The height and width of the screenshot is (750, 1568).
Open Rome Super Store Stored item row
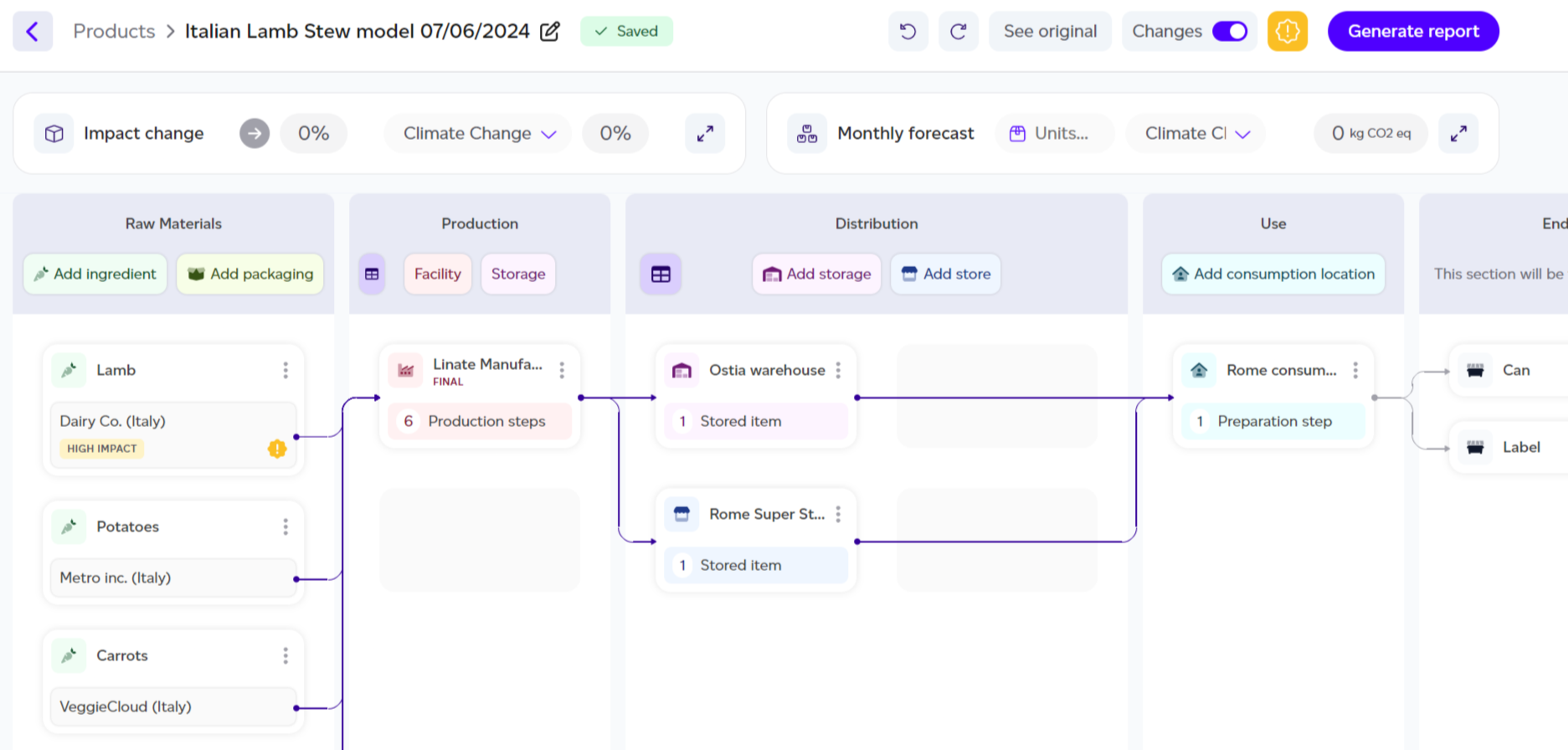coord(756,565)
